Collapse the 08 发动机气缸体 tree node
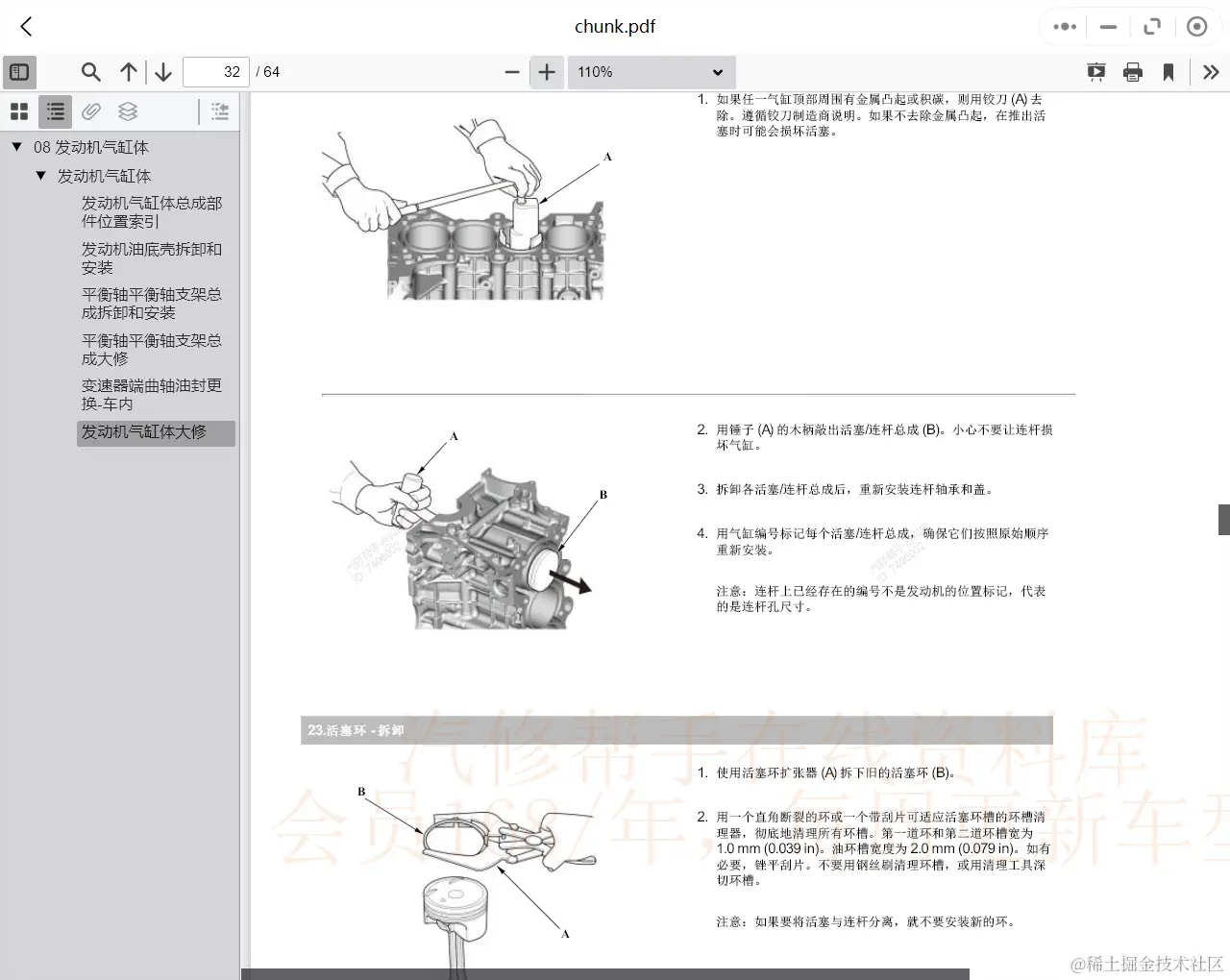The image size is (1230, 980). point(15,146)
